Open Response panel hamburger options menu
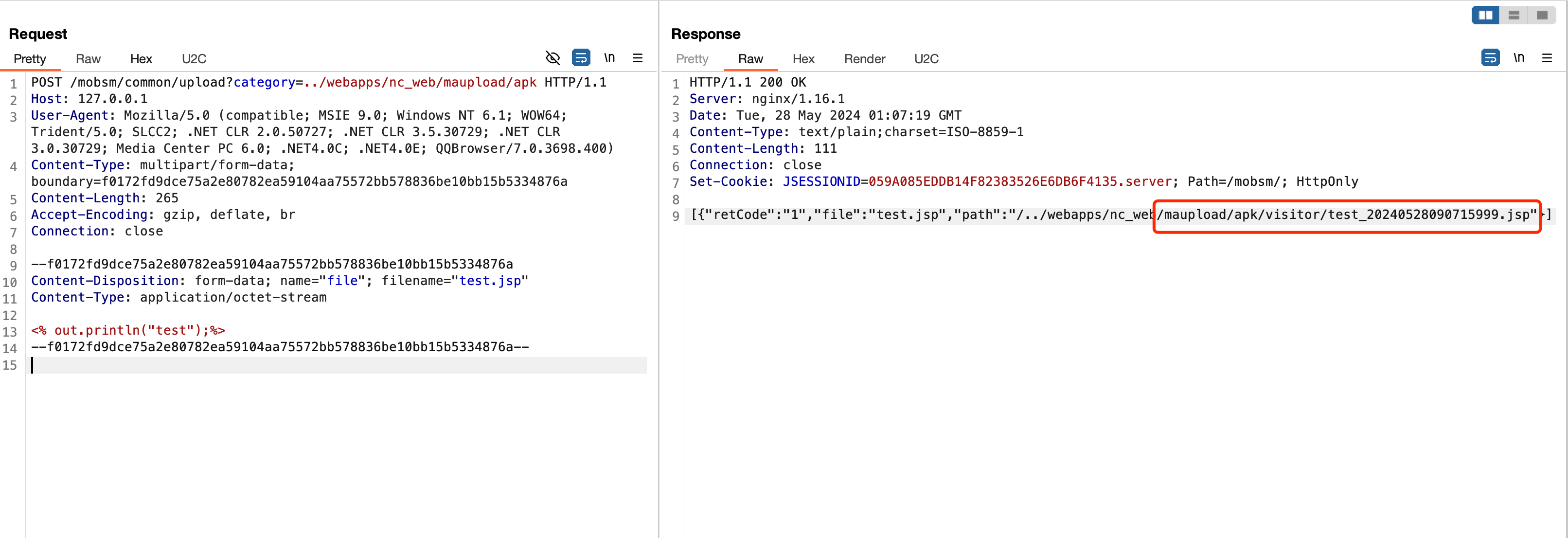The image size is (1568, 538). coord(1547,58)
